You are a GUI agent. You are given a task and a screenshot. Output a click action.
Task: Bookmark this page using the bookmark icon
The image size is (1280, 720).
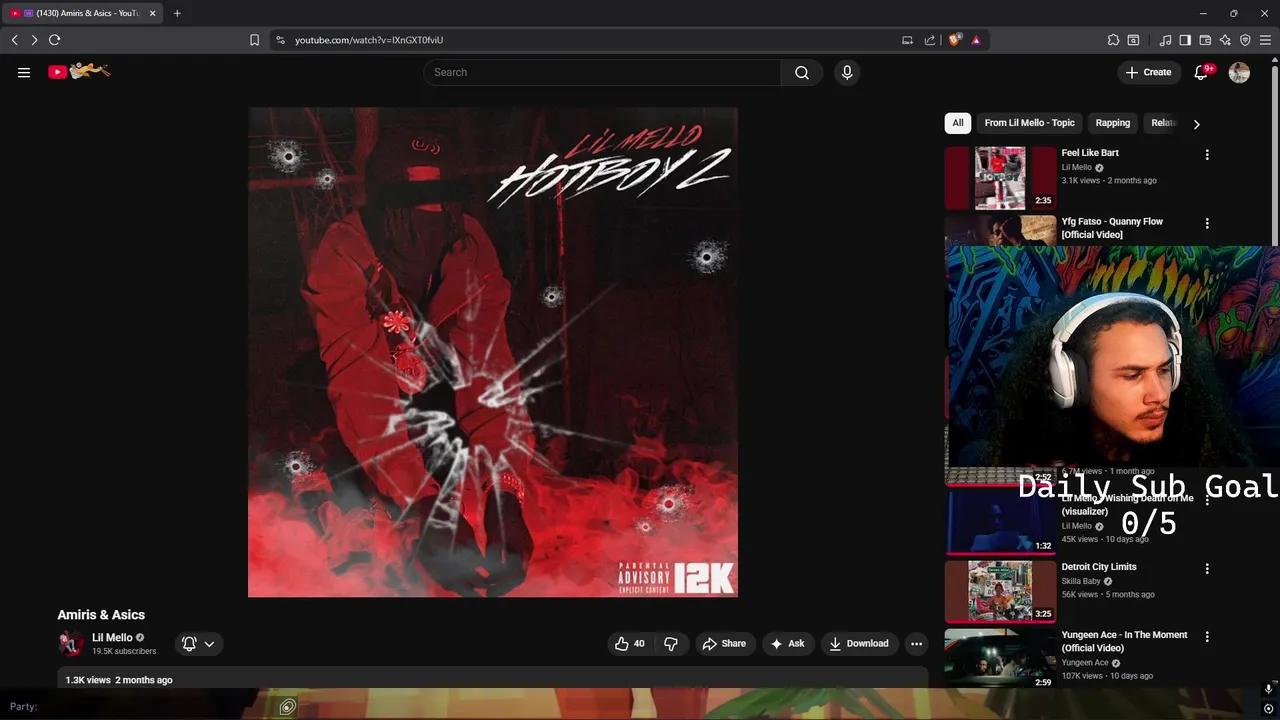pos(254,40)
